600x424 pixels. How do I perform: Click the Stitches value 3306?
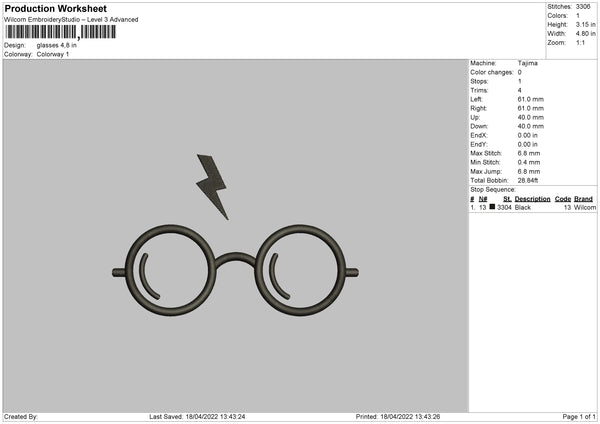(583, 7)
